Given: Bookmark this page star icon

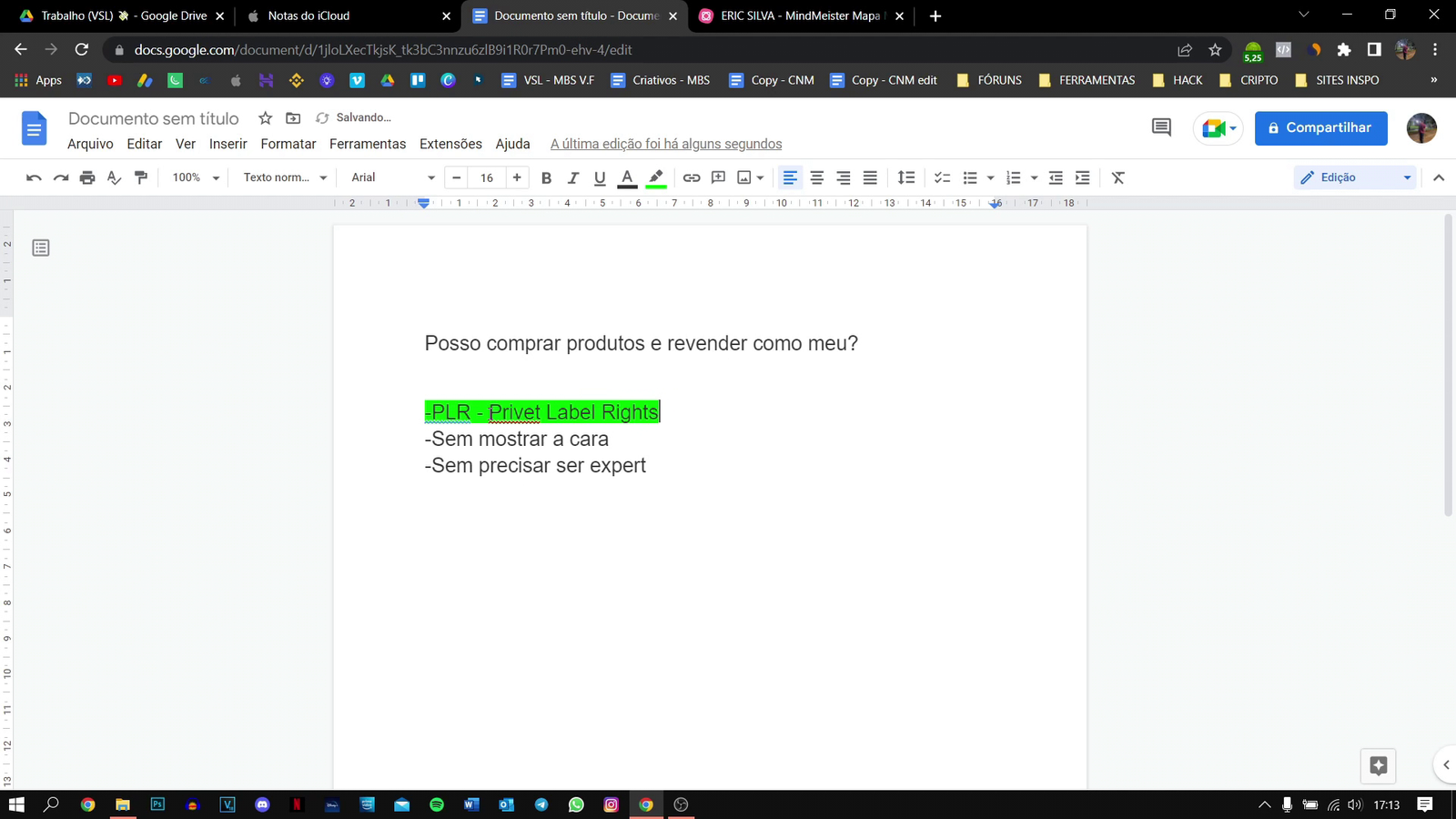Looking at the screenshot, I should (x=1215, y=50).
